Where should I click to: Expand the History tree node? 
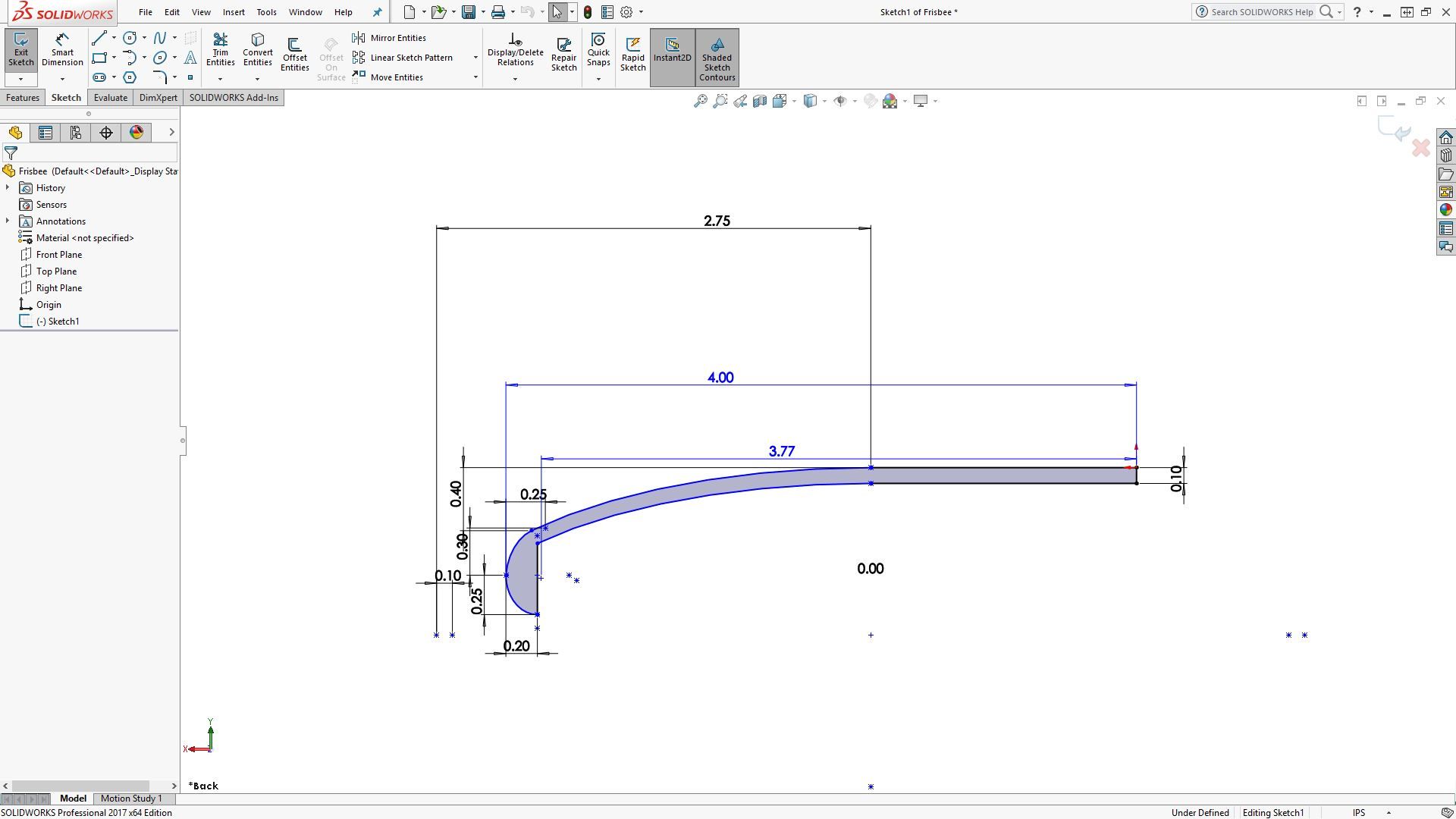click(x=8, y=188)
